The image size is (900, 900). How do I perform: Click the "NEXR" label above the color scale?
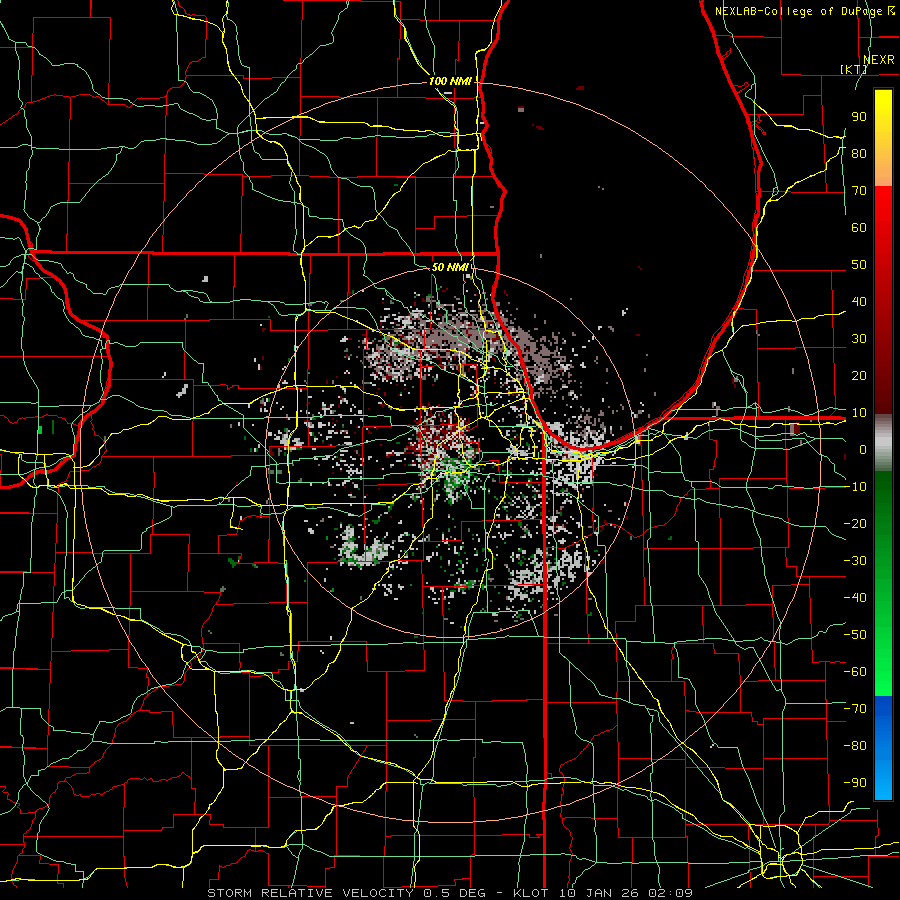pos(878,60)
